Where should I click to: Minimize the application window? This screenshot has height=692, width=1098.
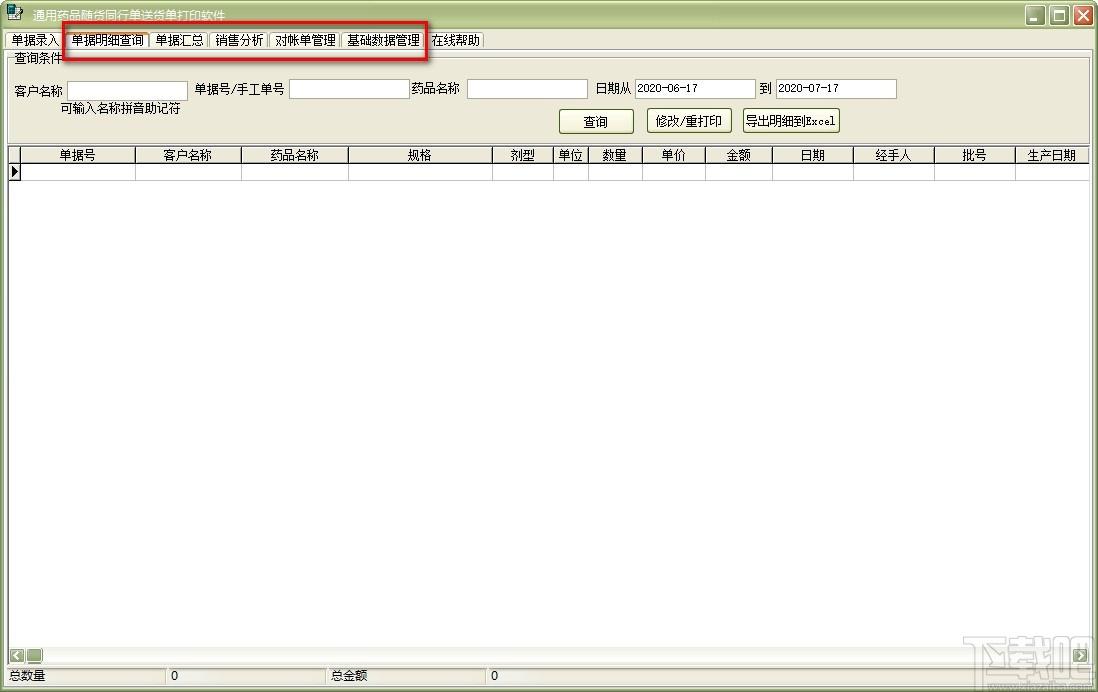(x=1035, y=15)
